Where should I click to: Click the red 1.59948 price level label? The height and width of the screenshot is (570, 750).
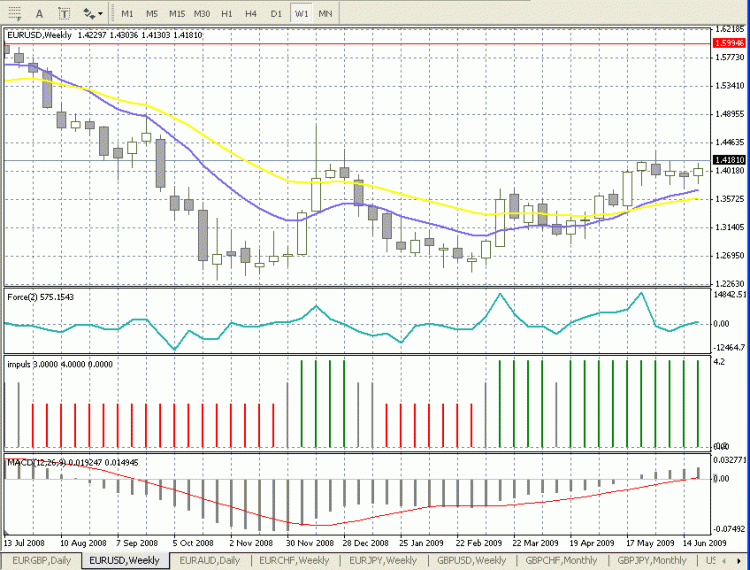click(x=728, y=44)
